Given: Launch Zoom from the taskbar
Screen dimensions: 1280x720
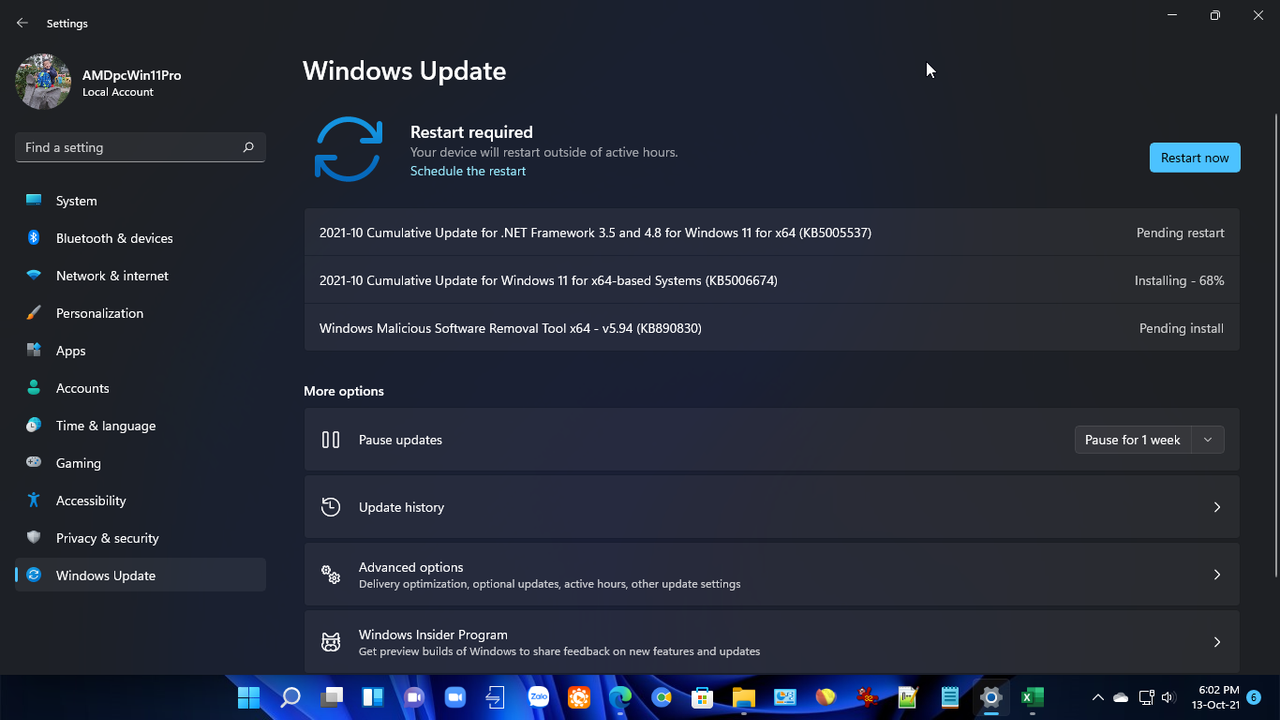Looking at the screenshot, I should 455,697.
